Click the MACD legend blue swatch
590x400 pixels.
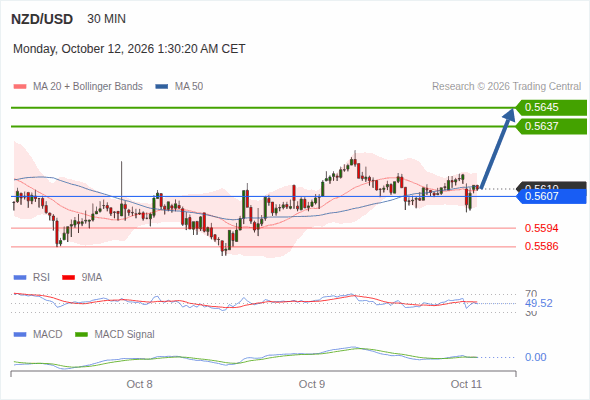20,335
